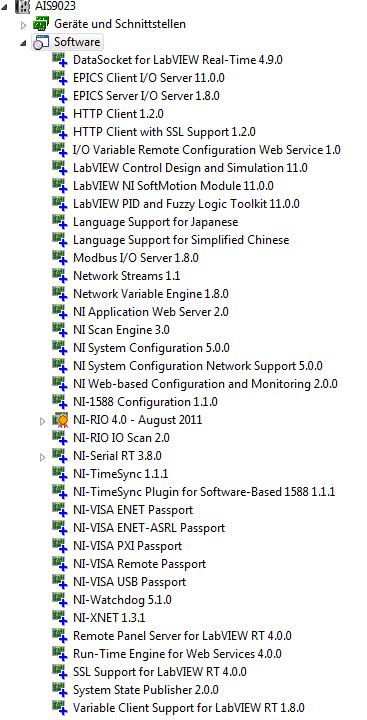
Task: Select NI System Configuration Network Support 5.0.0
Action: click(198, 366)
